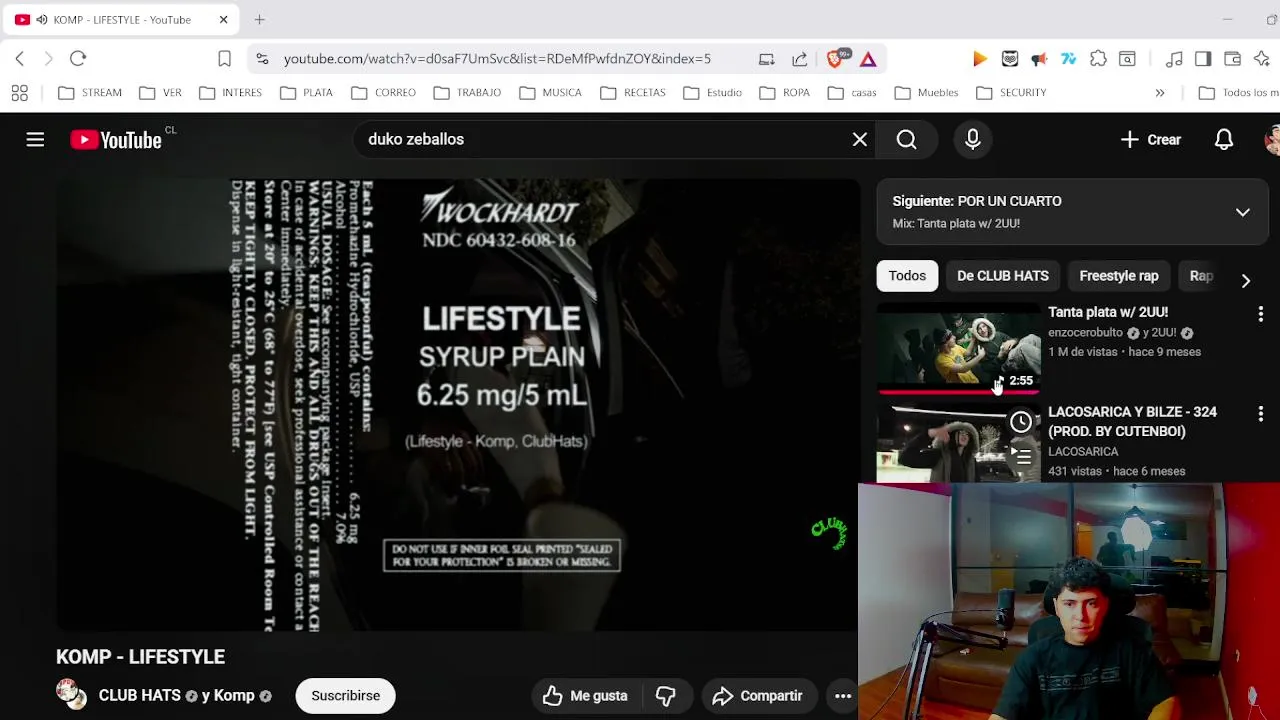1280x720 pixels.
Task: Submit search with the magnifier button
Action: [906, 140]
